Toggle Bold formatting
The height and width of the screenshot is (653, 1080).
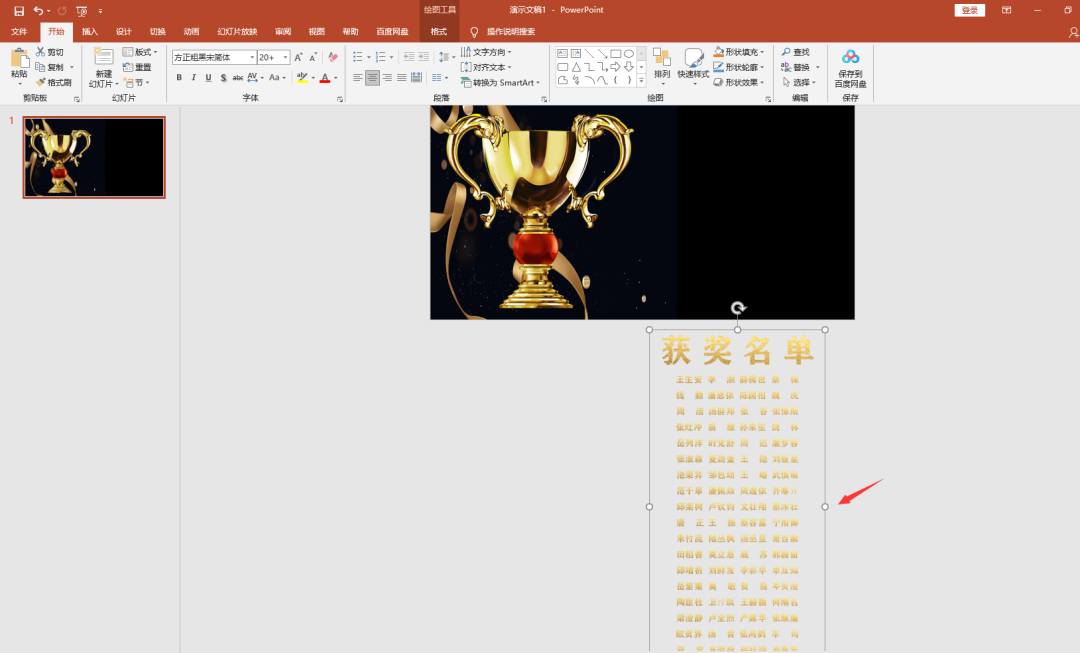pyautogui.click(x=179, y=78)
